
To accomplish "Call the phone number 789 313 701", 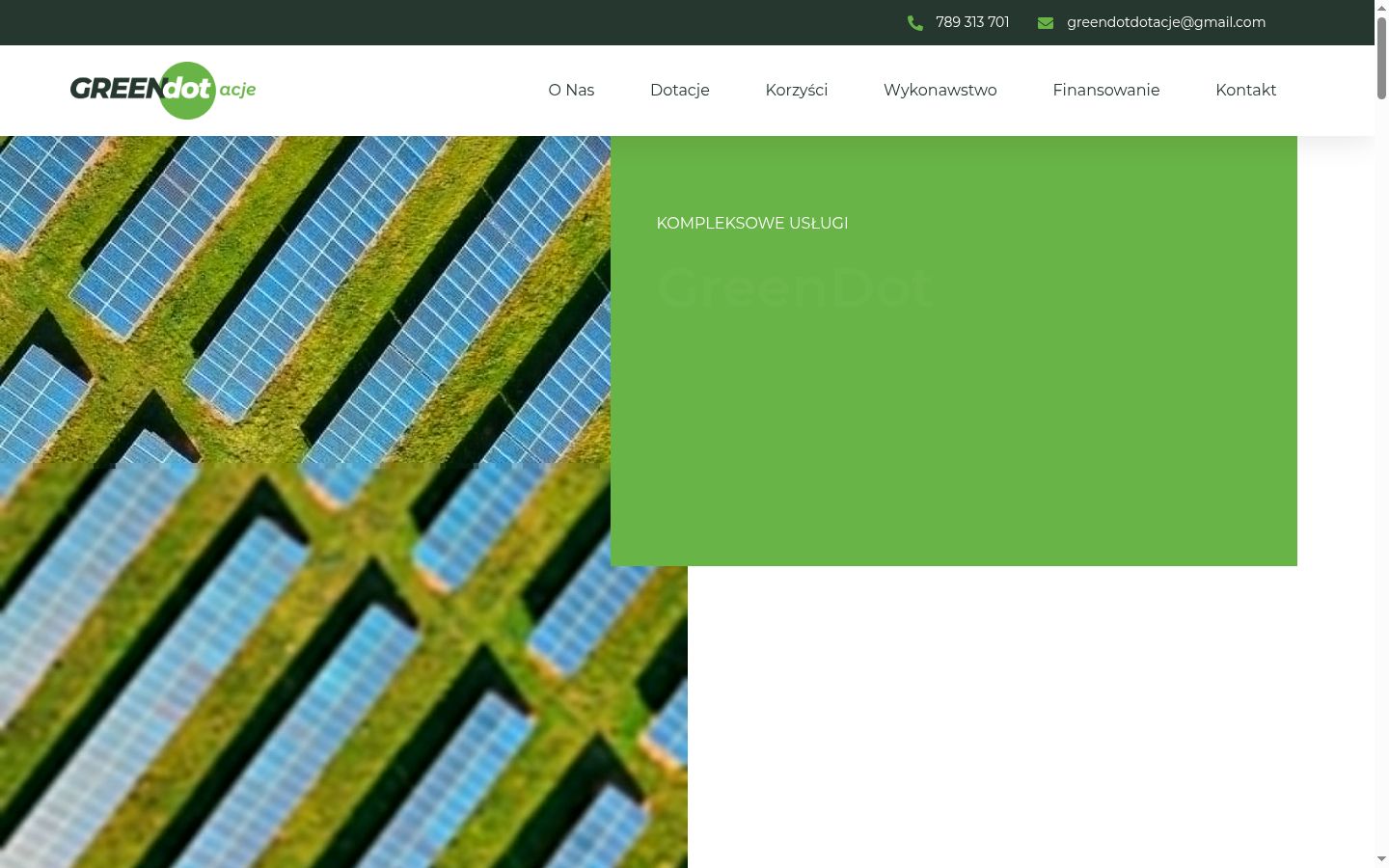I will [972, 22].
